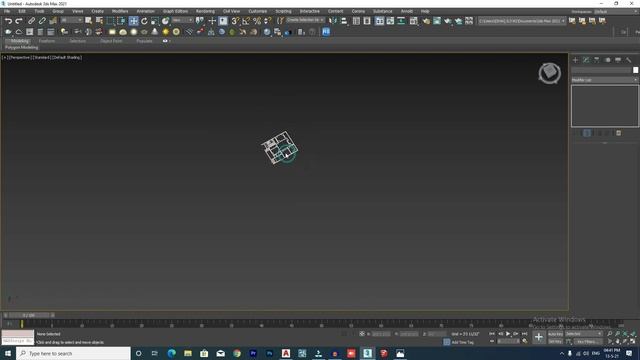Switch to the Object Paint ribbon tab
Image resolution: width=640 pixels, height=360 pixels.
(111, 41)
